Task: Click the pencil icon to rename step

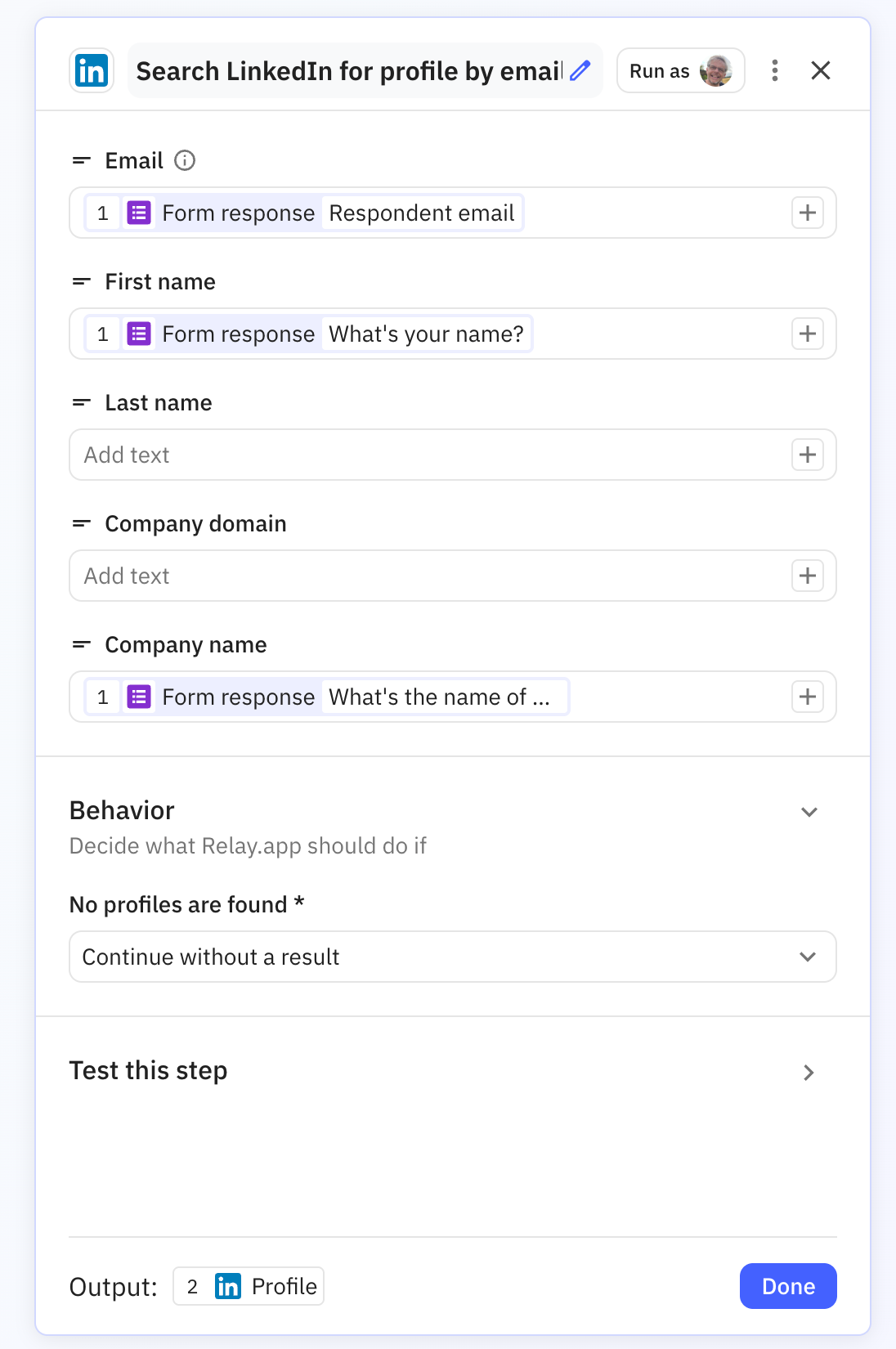Action: [580, 71]
